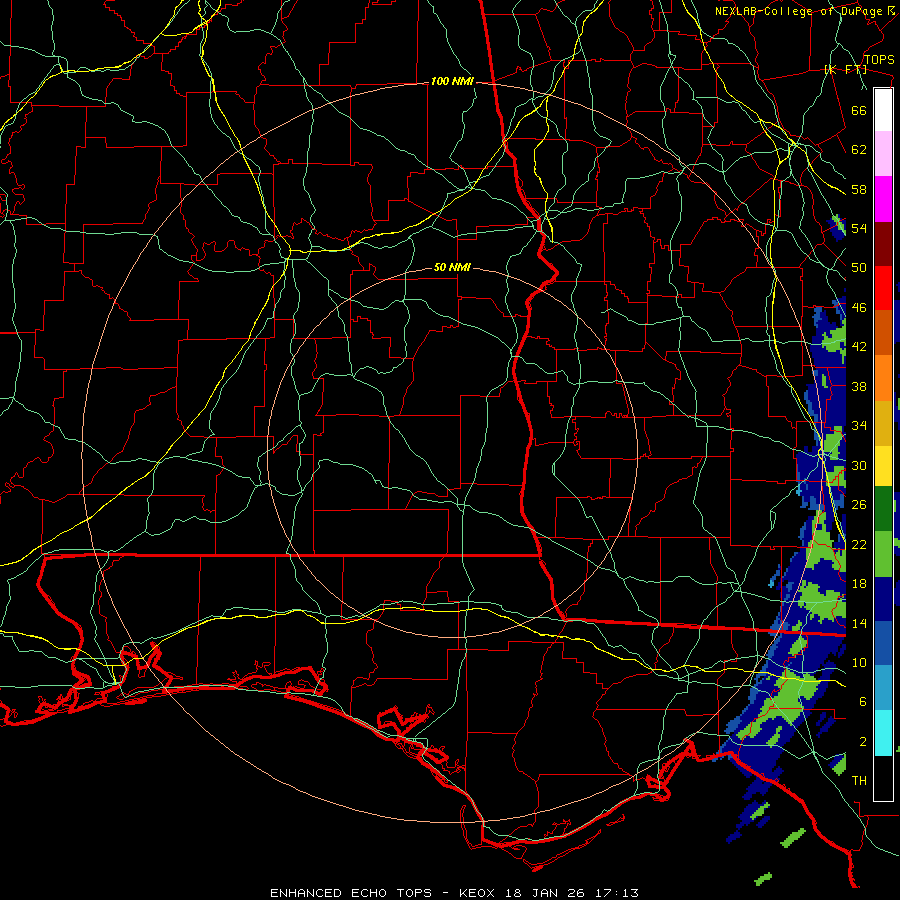Click legend value 34
Screen dimensions: 900x900
point(859,426)
